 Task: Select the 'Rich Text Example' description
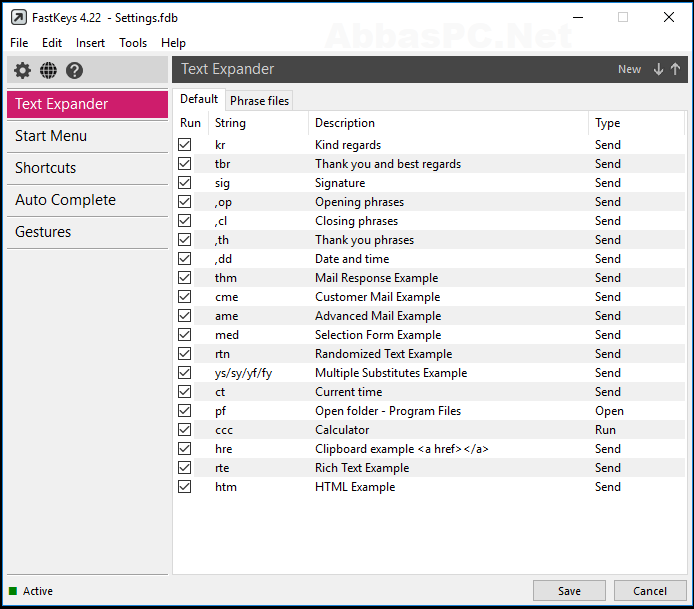pos(362,468)
